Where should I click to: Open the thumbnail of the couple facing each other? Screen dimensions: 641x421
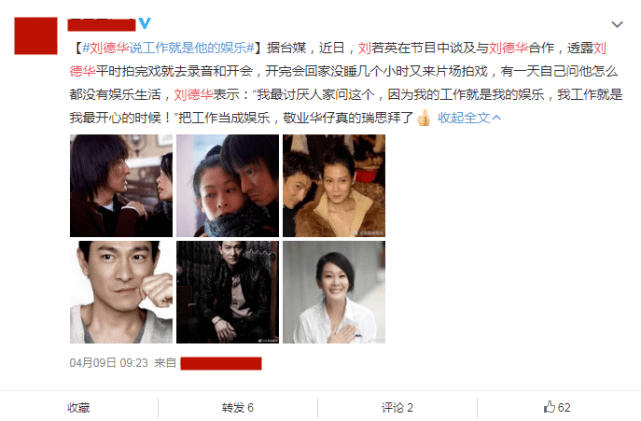[x=121, y=186]
